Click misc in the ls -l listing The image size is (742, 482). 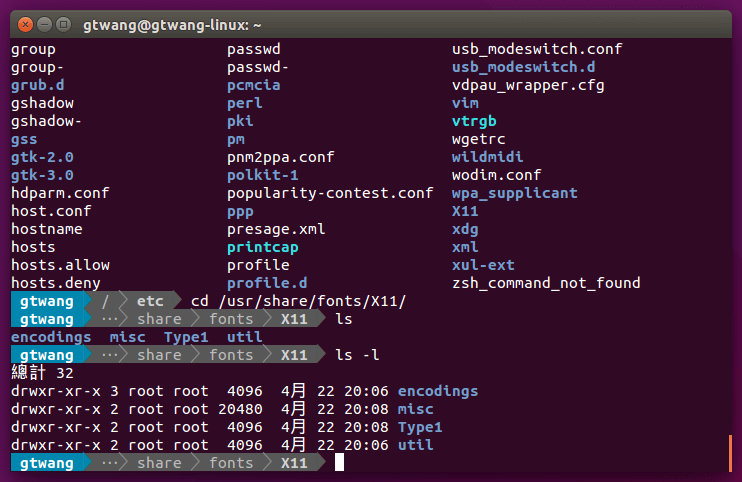[415, 409]
